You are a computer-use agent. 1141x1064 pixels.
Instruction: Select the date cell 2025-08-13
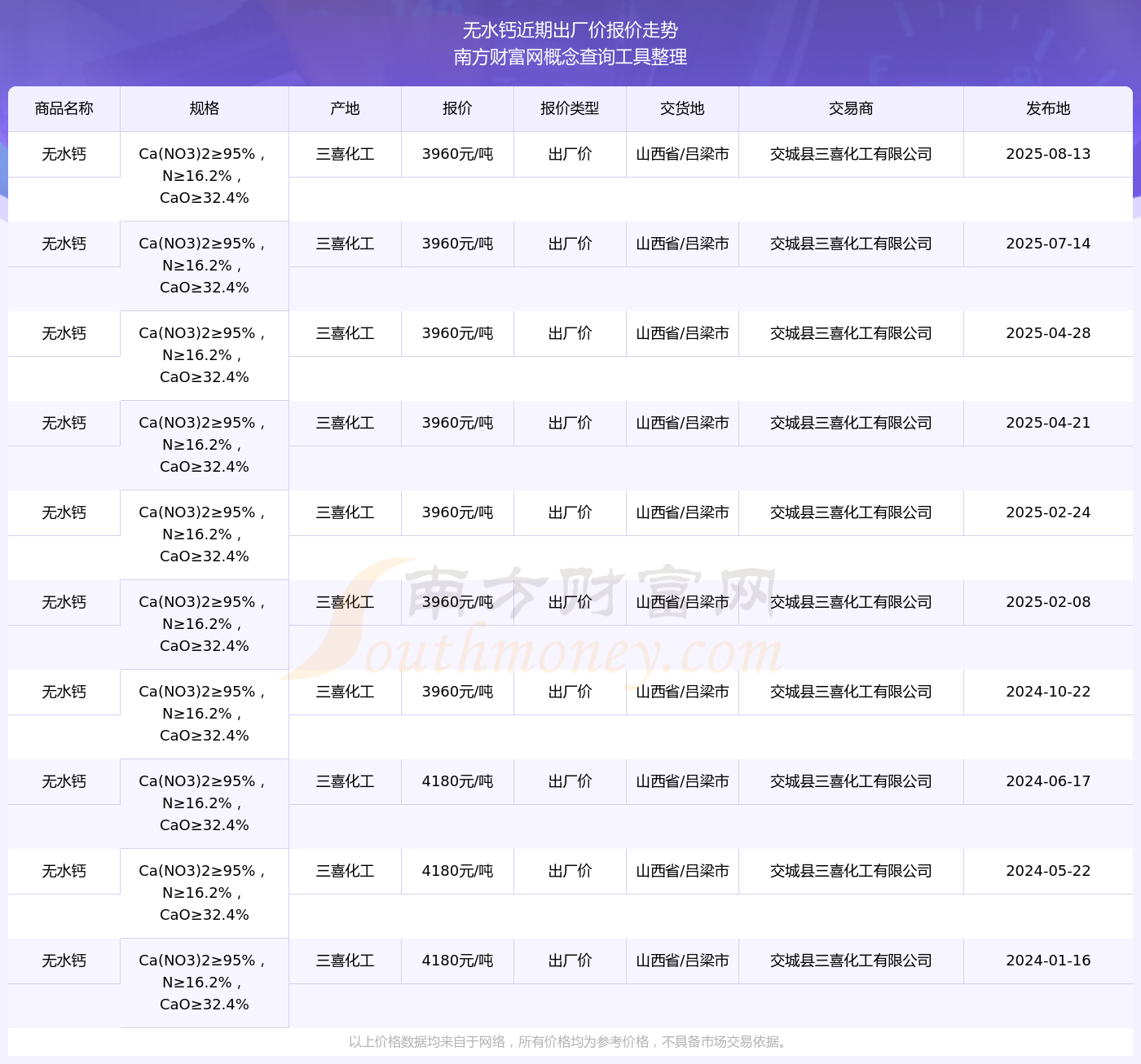(1048, 154)
